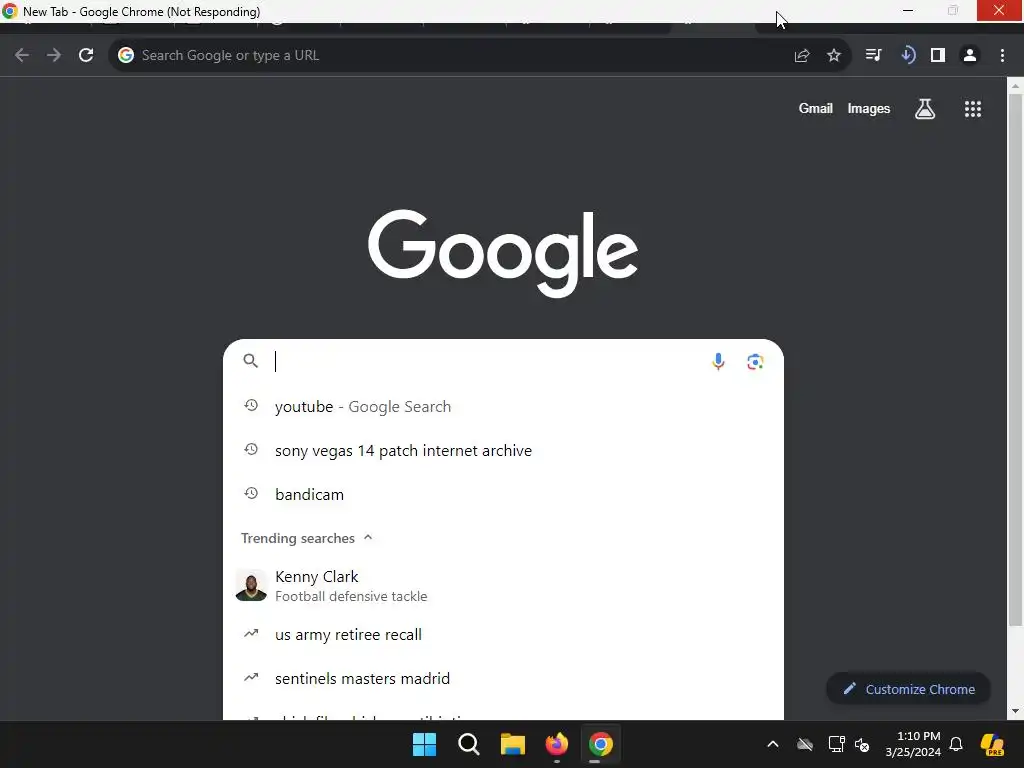Viewport: 1024px width, 768px height.
Task: Select the 'youtube - Google Search' suggestion
Action: click(x=503, y=406)
